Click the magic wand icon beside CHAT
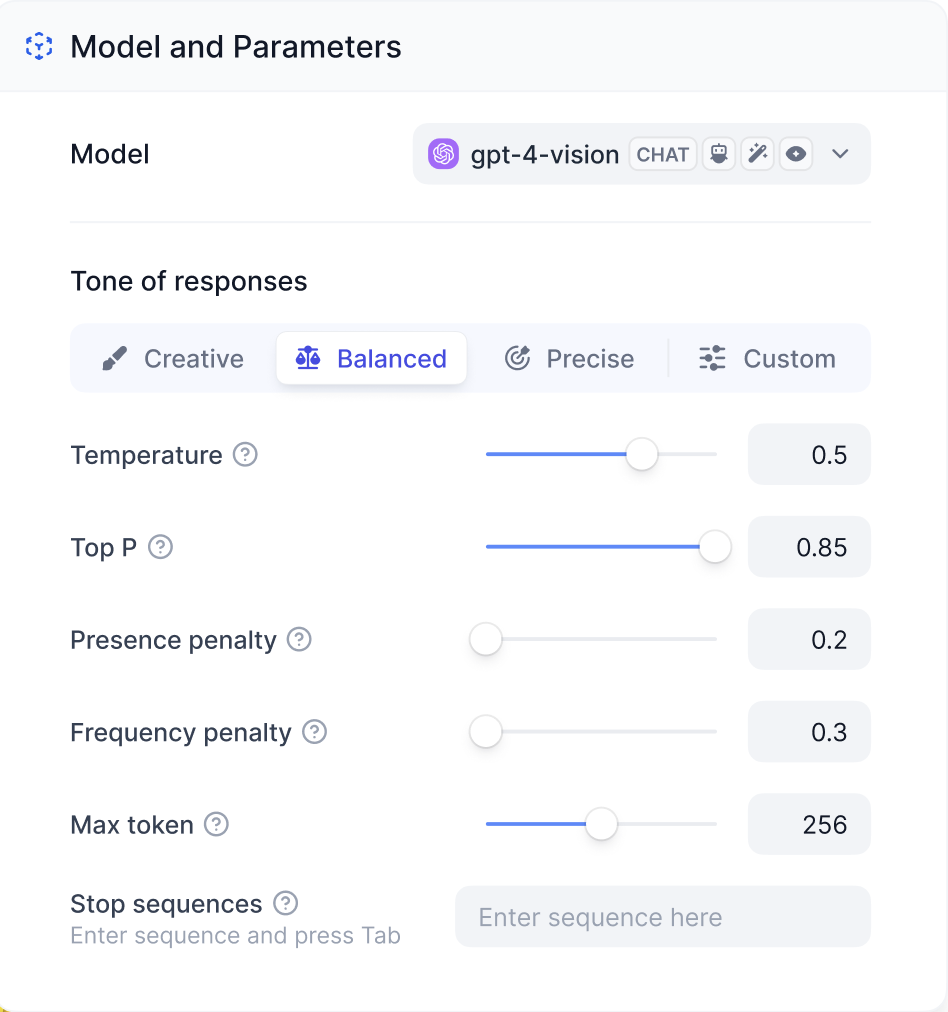Screen dimensions: 948x1012 pyautogui.click(x=757, y=154)
